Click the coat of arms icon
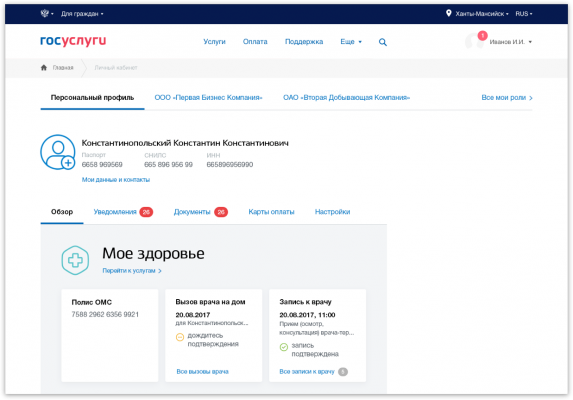Image resolution: width=573 pixels, height=400 pixels. (45, 14)
